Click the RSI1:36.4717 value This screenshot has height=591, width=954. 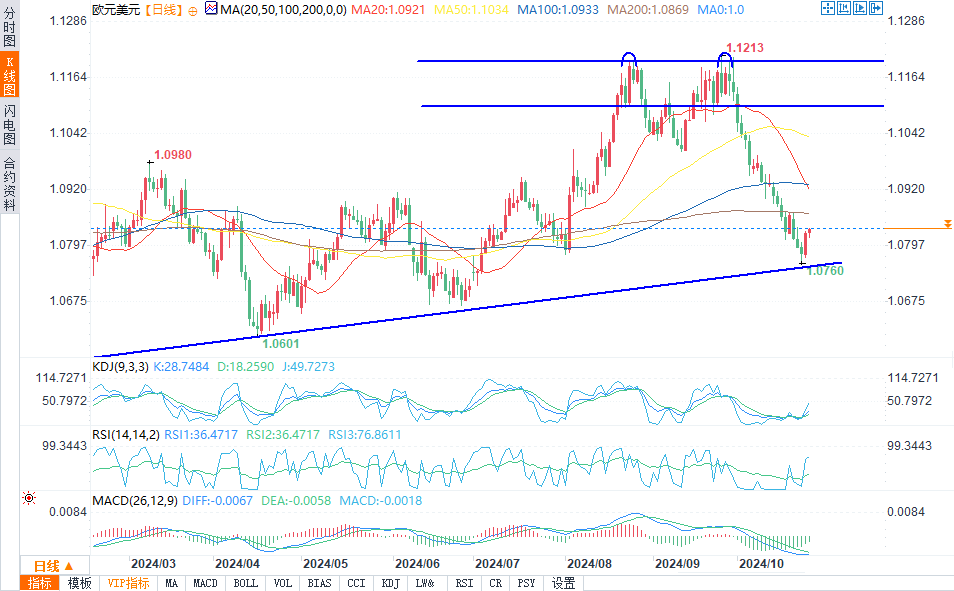[x=201, y=435]
